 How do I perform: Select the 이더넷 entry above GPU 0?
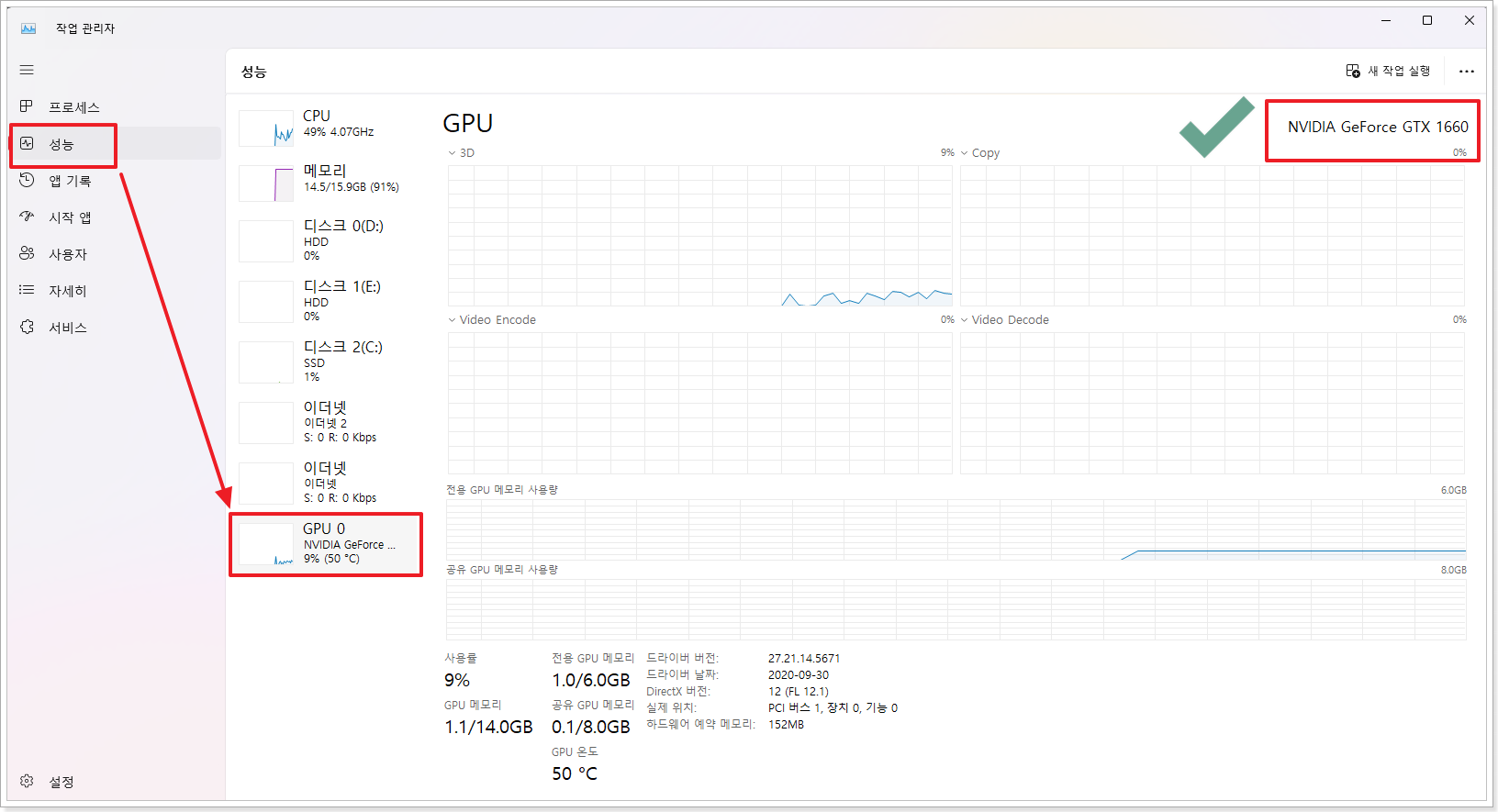tap(326, 483)
